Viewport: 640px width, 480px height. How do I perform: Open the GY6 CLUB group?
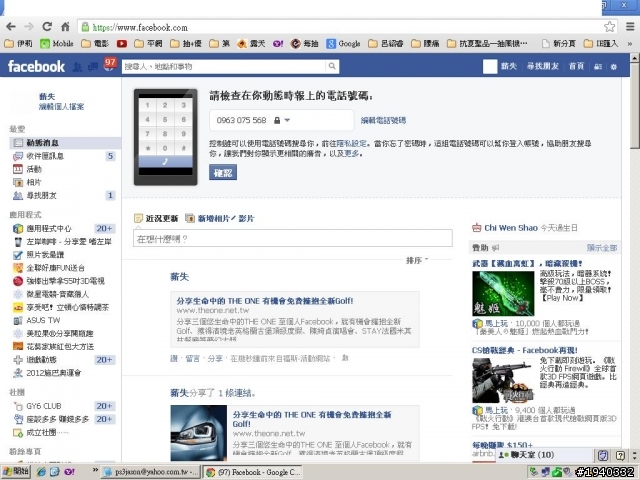click(64, 406)
